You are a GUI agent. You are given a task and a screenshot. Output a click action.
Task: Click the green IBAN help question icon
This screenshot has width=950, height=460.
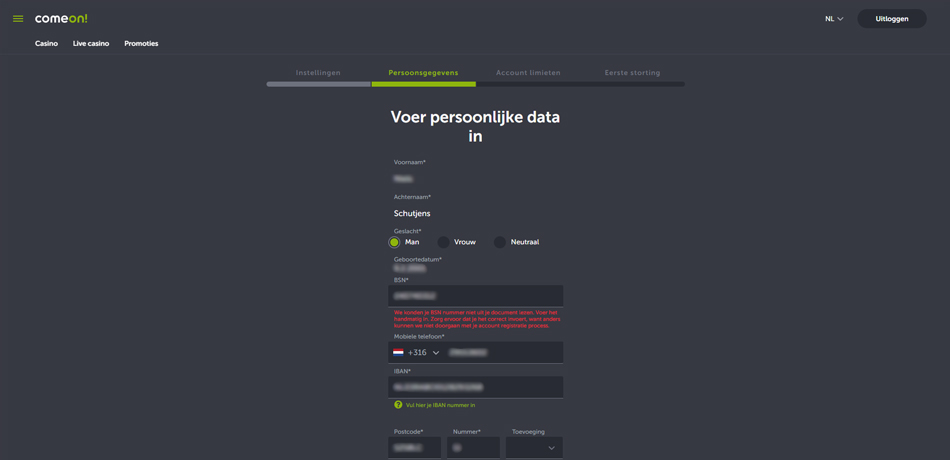(x=398, y=404)
